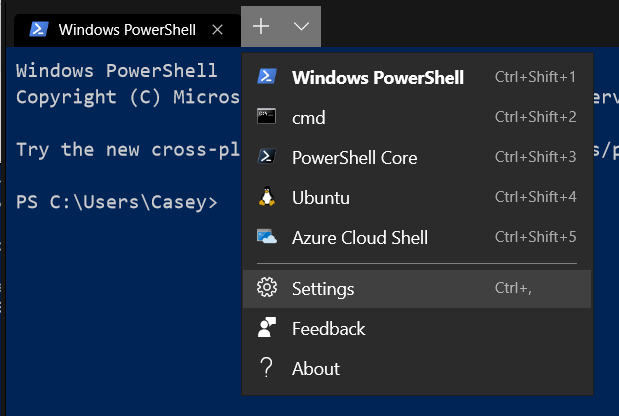Click the Ubuntu penguin icon
The image size is (619, 416).
(267, 197)
